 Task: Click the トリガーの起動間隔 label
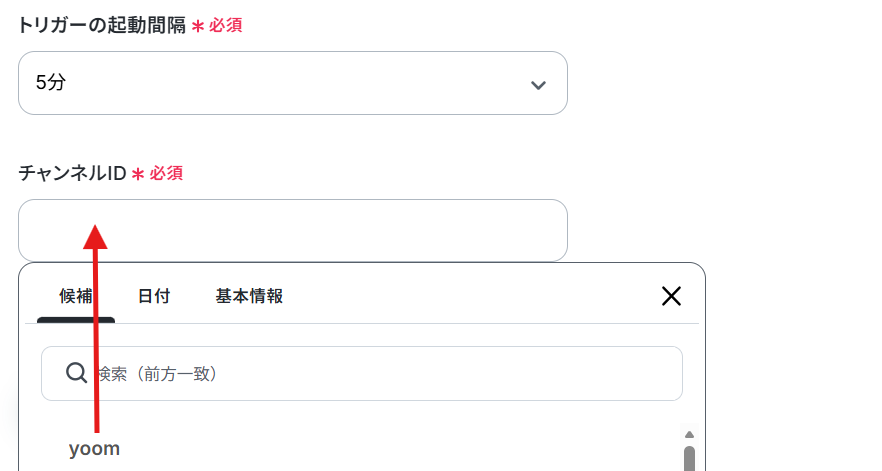pos(102,25)
